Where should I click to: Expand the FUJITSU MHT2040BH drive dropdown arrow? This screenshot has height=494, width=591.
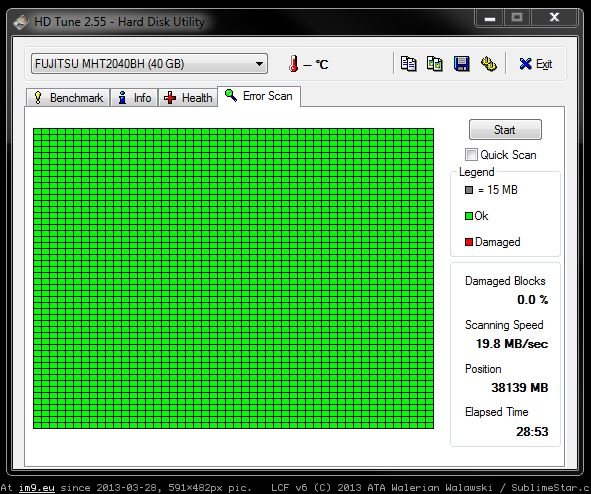259,64
